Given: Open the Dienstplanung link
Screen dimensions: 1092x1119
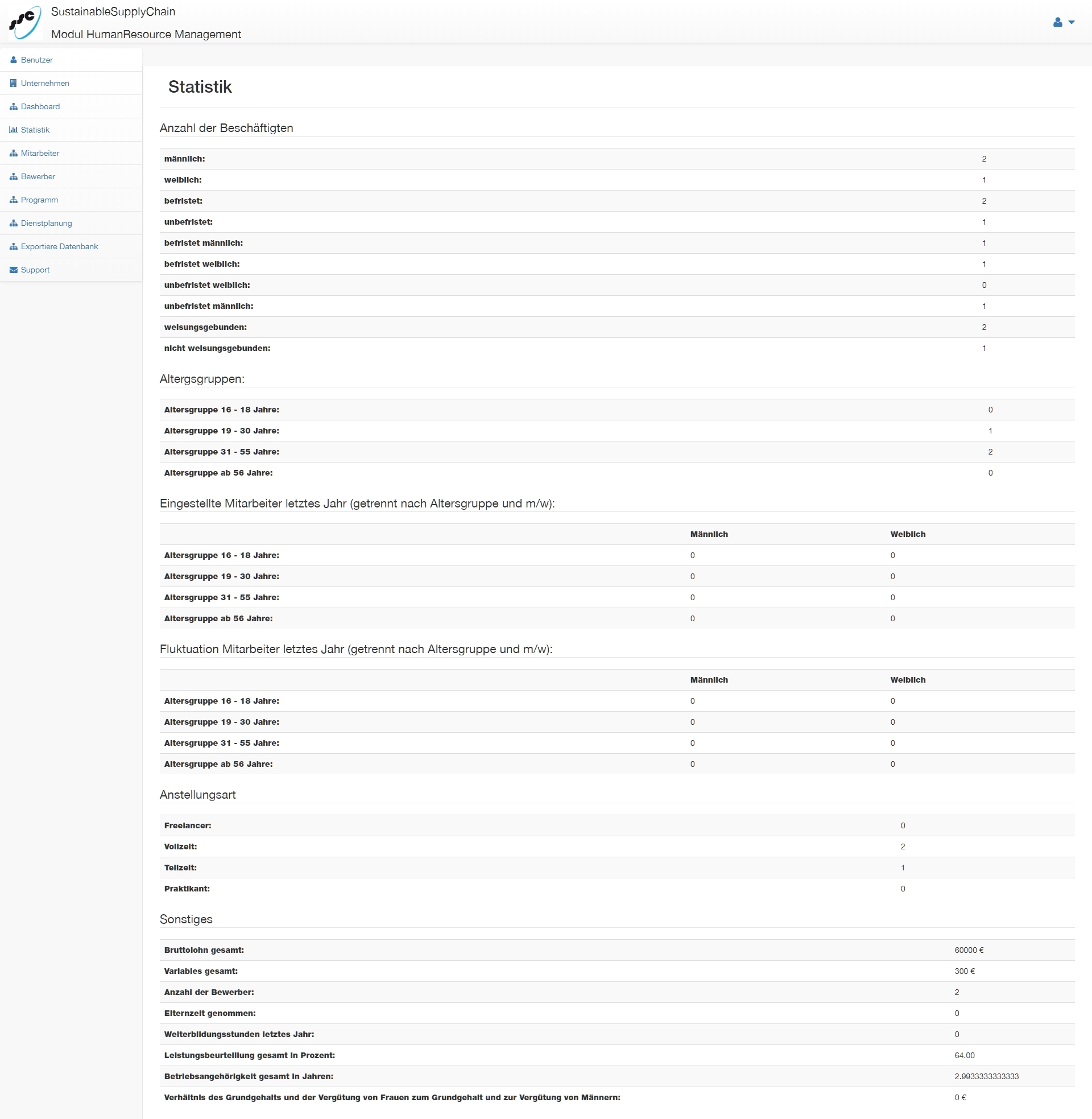Looking at the screenshot, I should tap(47, 223).
